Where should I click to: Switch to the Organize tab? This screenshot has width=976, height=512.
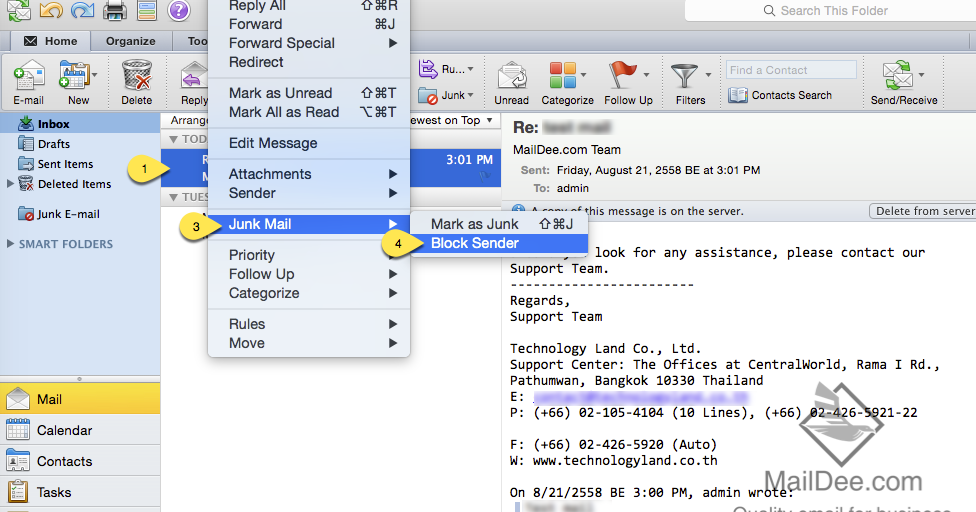pyautogui.click(x=131, y=41)
